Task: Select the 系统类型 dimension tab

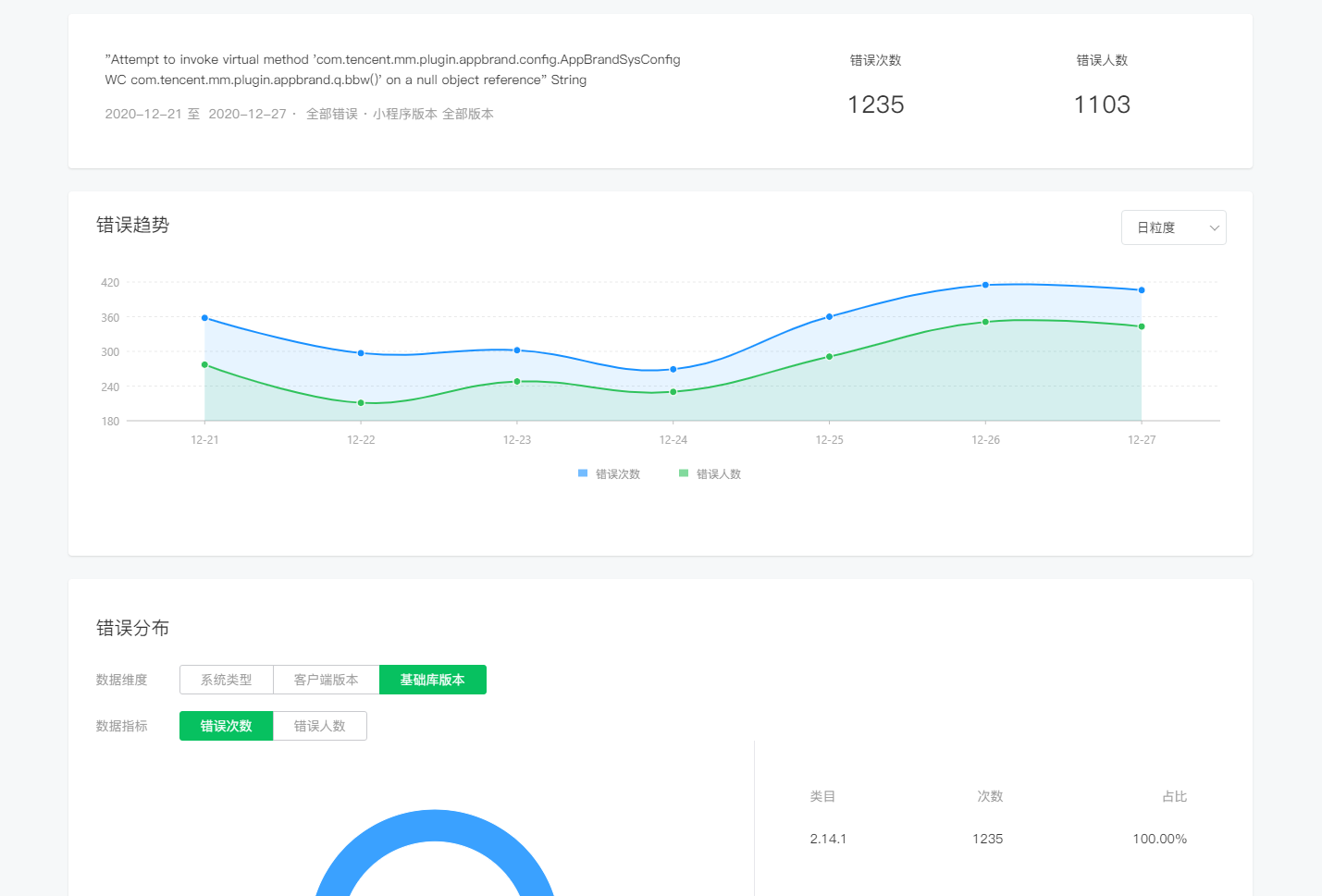Action: 227,680
